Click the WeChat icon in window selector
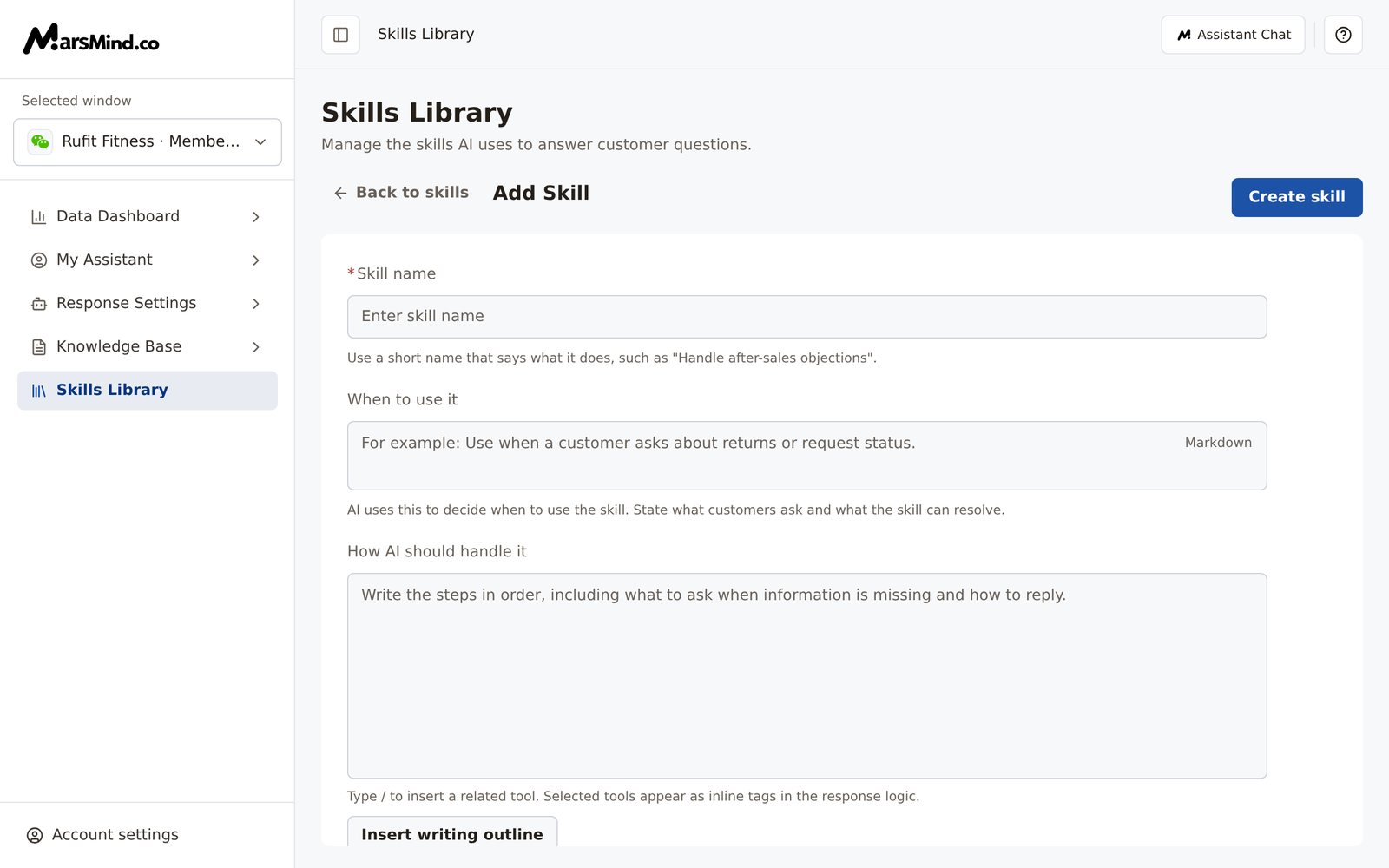1389x868 pixels. (x=40, y=141)
